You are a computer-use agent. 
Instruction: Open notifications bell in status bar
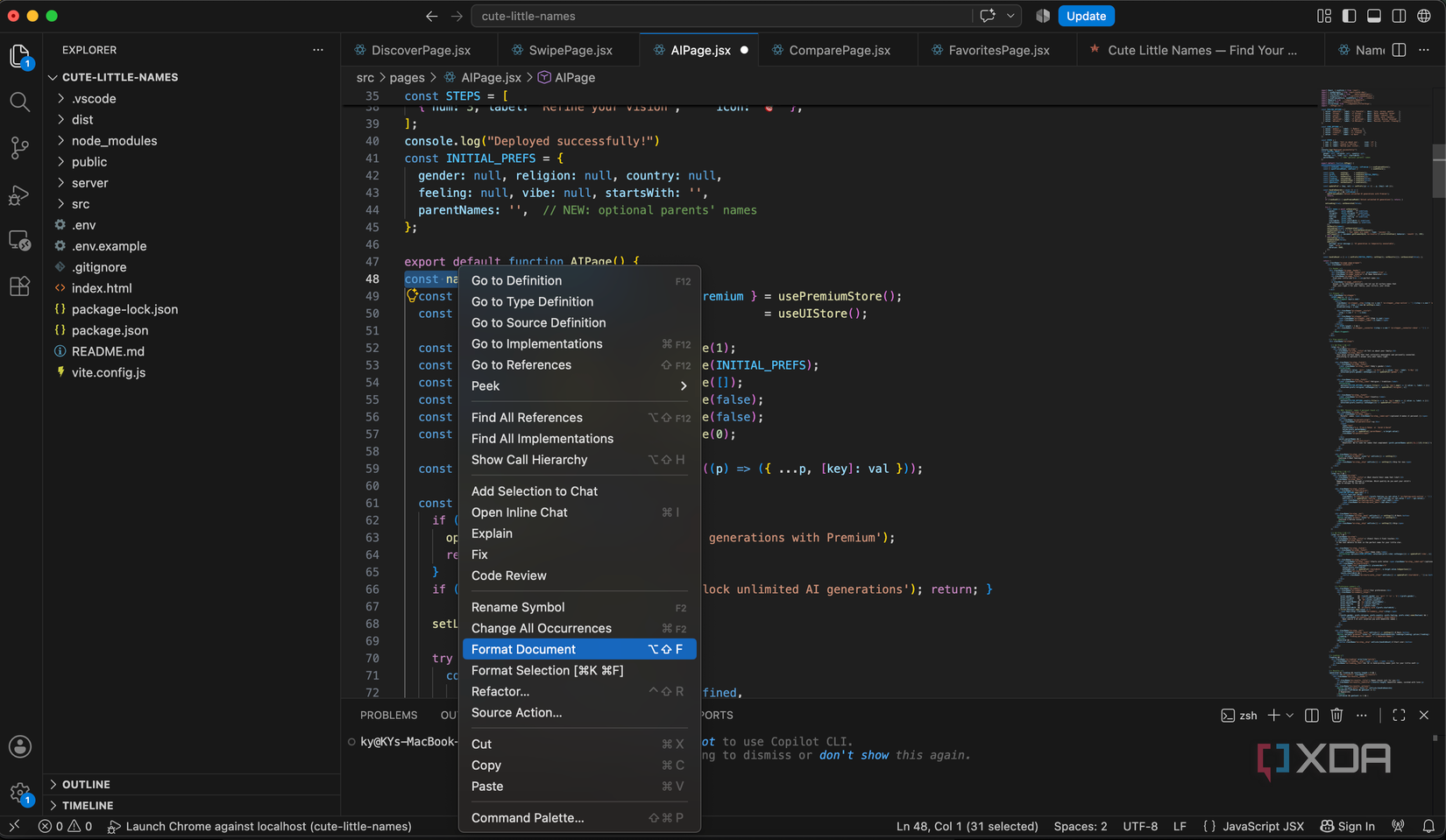point(1428,826)
